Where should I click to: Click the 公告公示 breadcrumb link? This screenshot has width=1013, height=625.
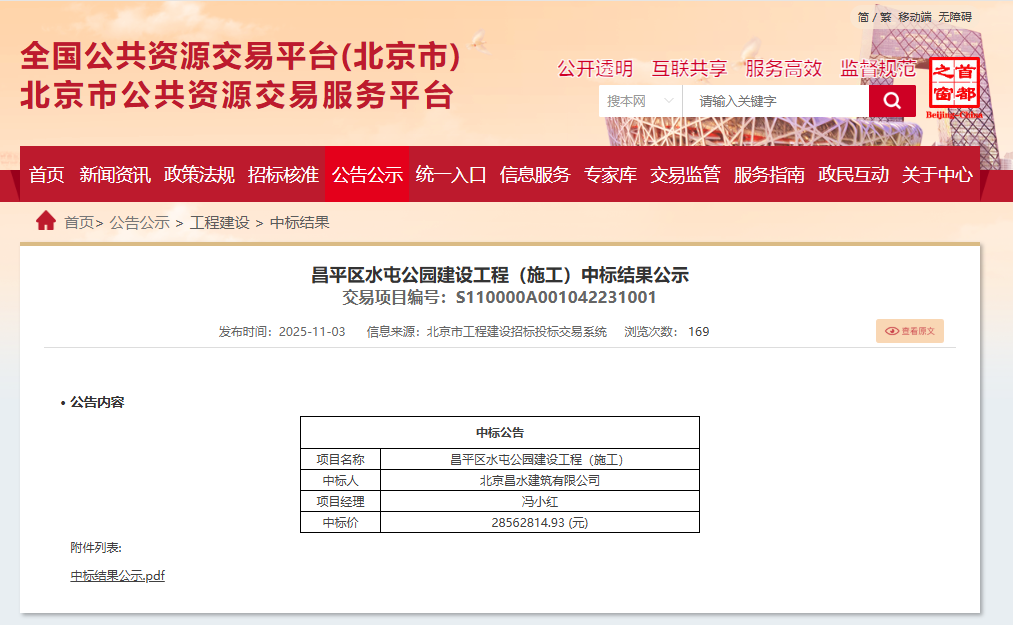coord(139,223)
